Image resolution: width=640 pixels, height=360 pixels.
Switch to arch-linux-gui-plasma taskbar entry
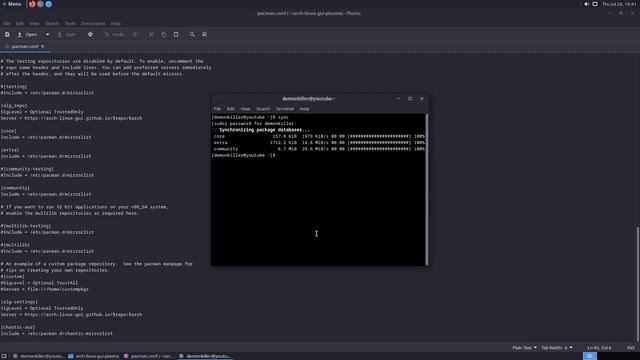tap(93, 356)
